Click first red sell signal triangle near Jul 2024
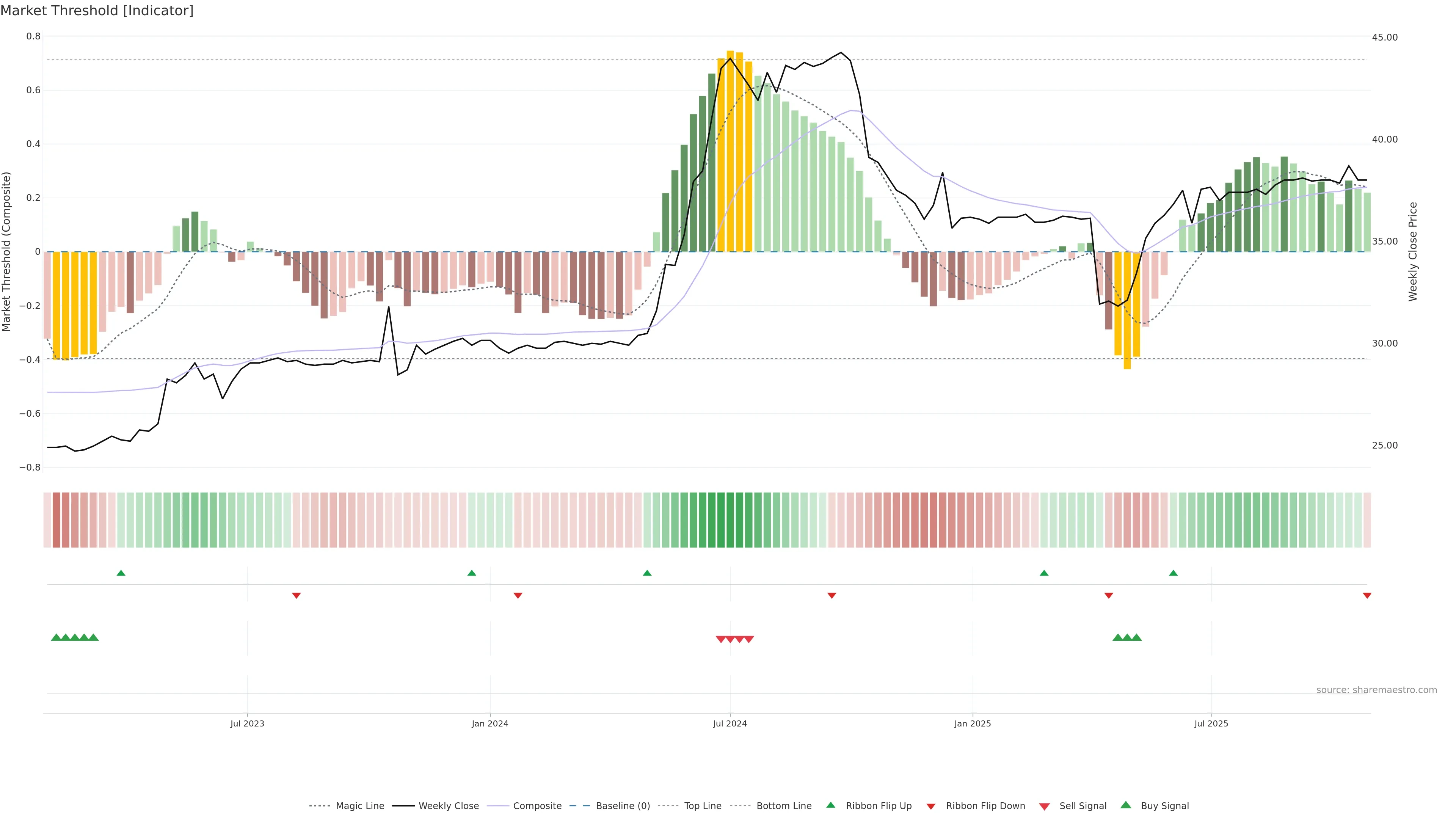The height and width of the screenshot is (819, 1456). (x=721, y=639)
